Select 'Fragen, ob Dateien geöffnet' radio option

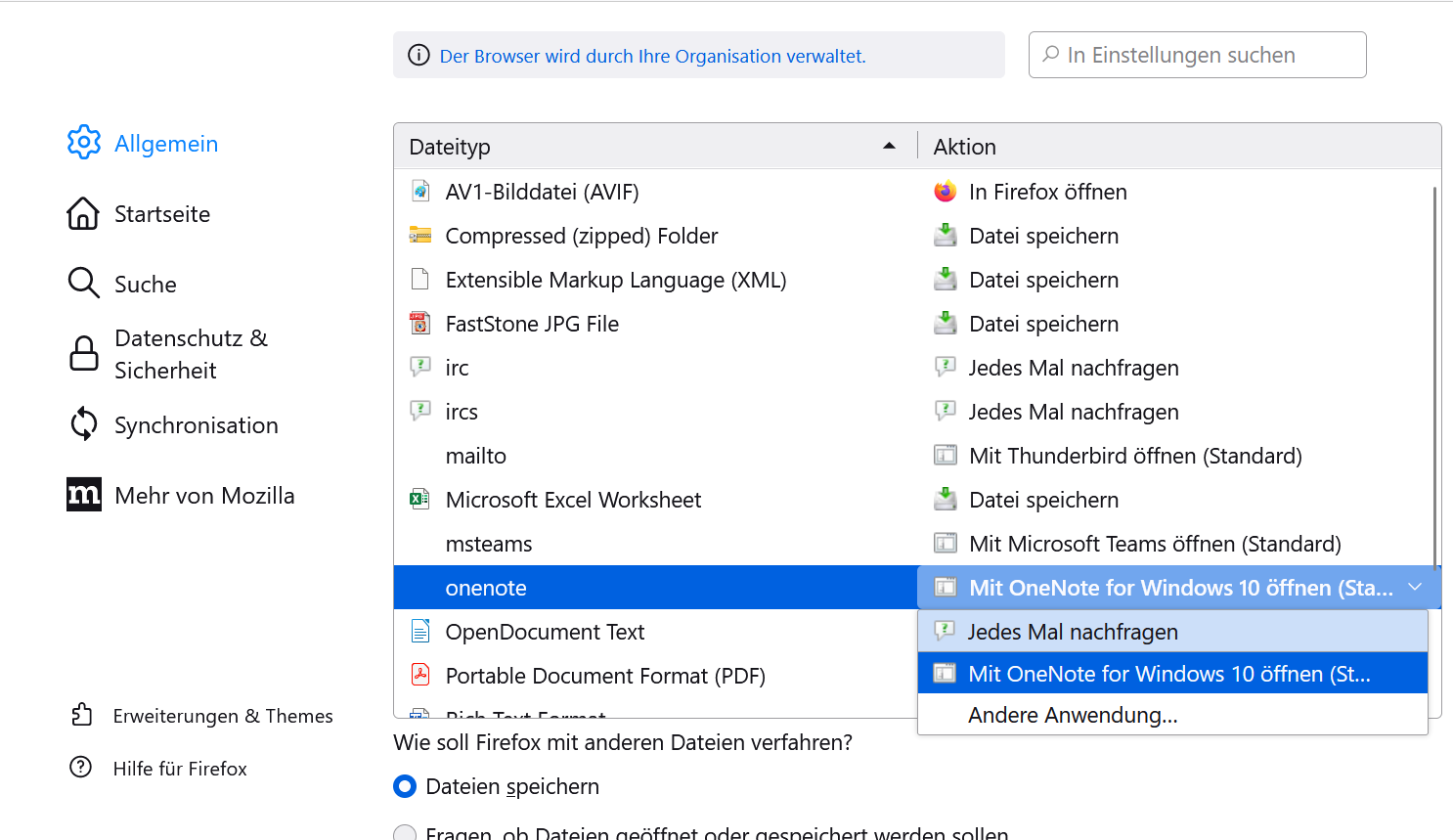405,833
